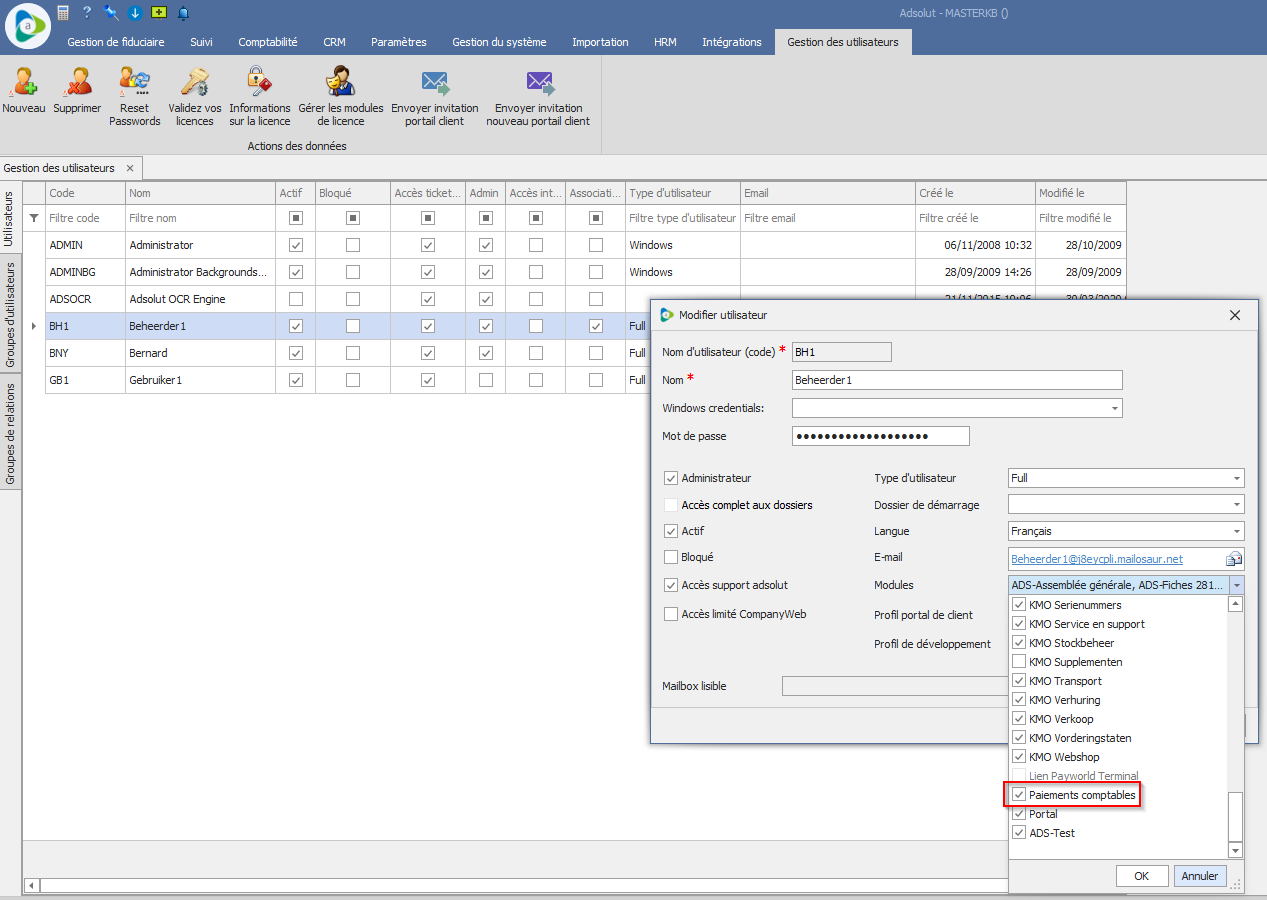The height and width of the screenshot is (900, 1267).
Task: Open Gérer les modules de licence
Action: point(341,96)
